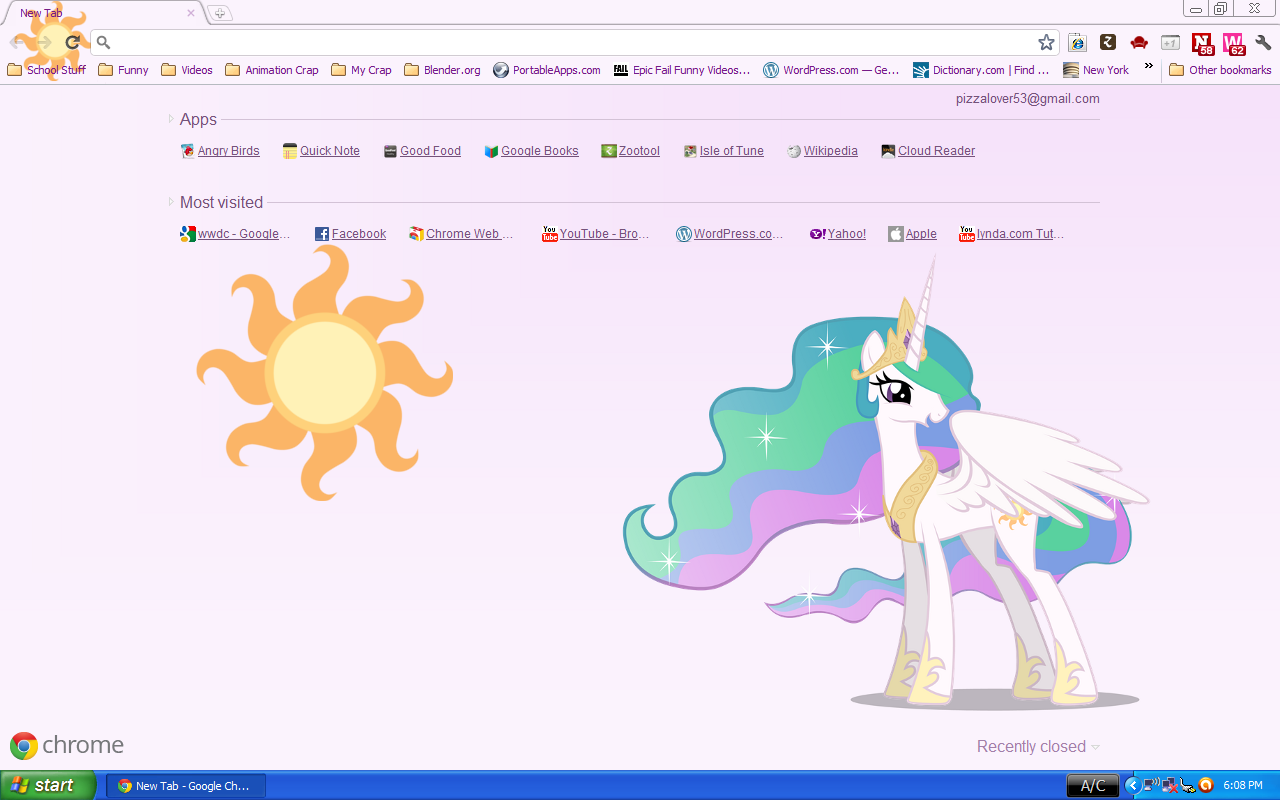Click the safely remove hardware tray icon
The width and height of the screenshot is (1280, 800).
1187,785
